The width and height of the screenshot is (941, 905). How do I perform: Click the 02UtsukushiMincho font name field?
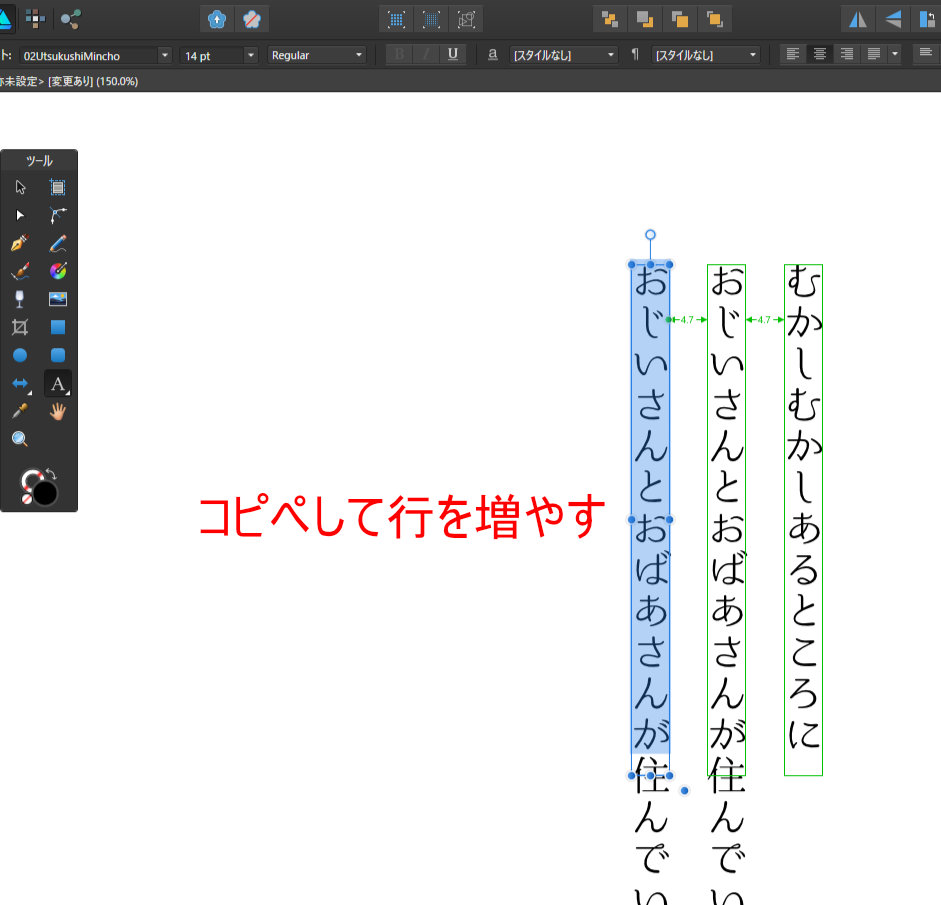tap(89, 56)
